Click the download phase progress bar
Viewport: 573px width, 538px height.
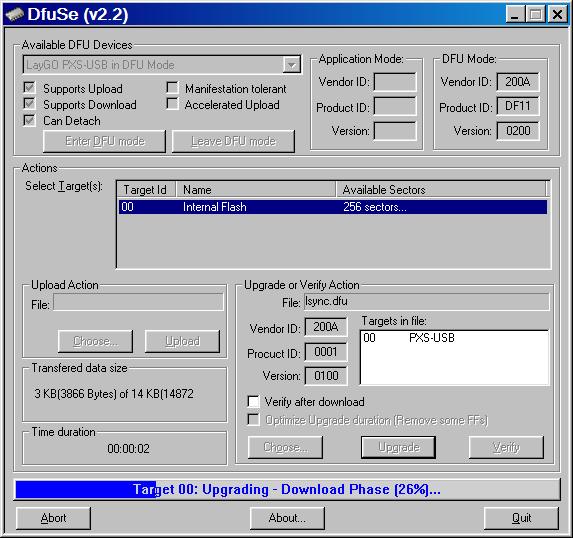[287, 490]
